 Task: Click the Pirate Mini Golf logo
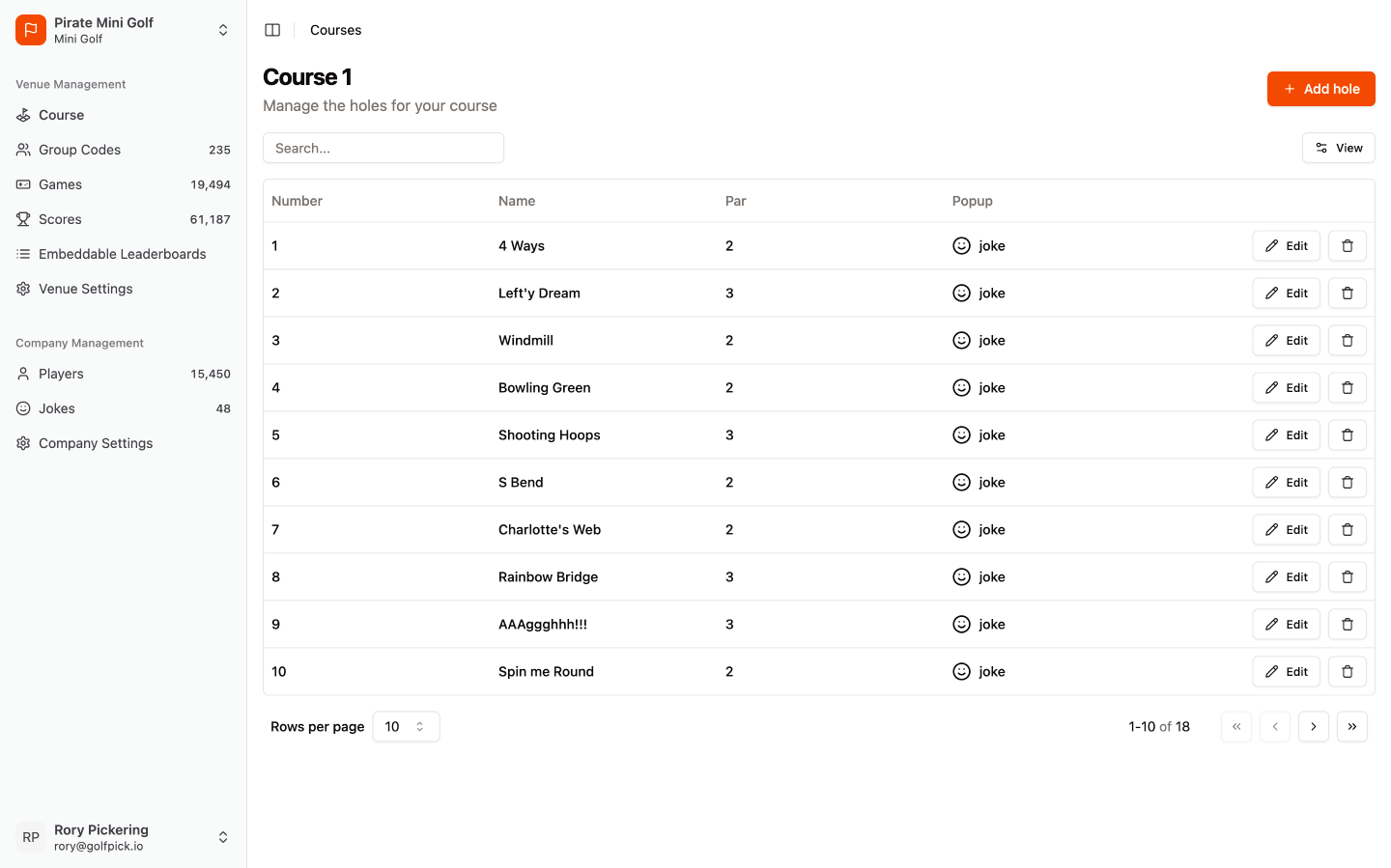[x=30, y=30]
